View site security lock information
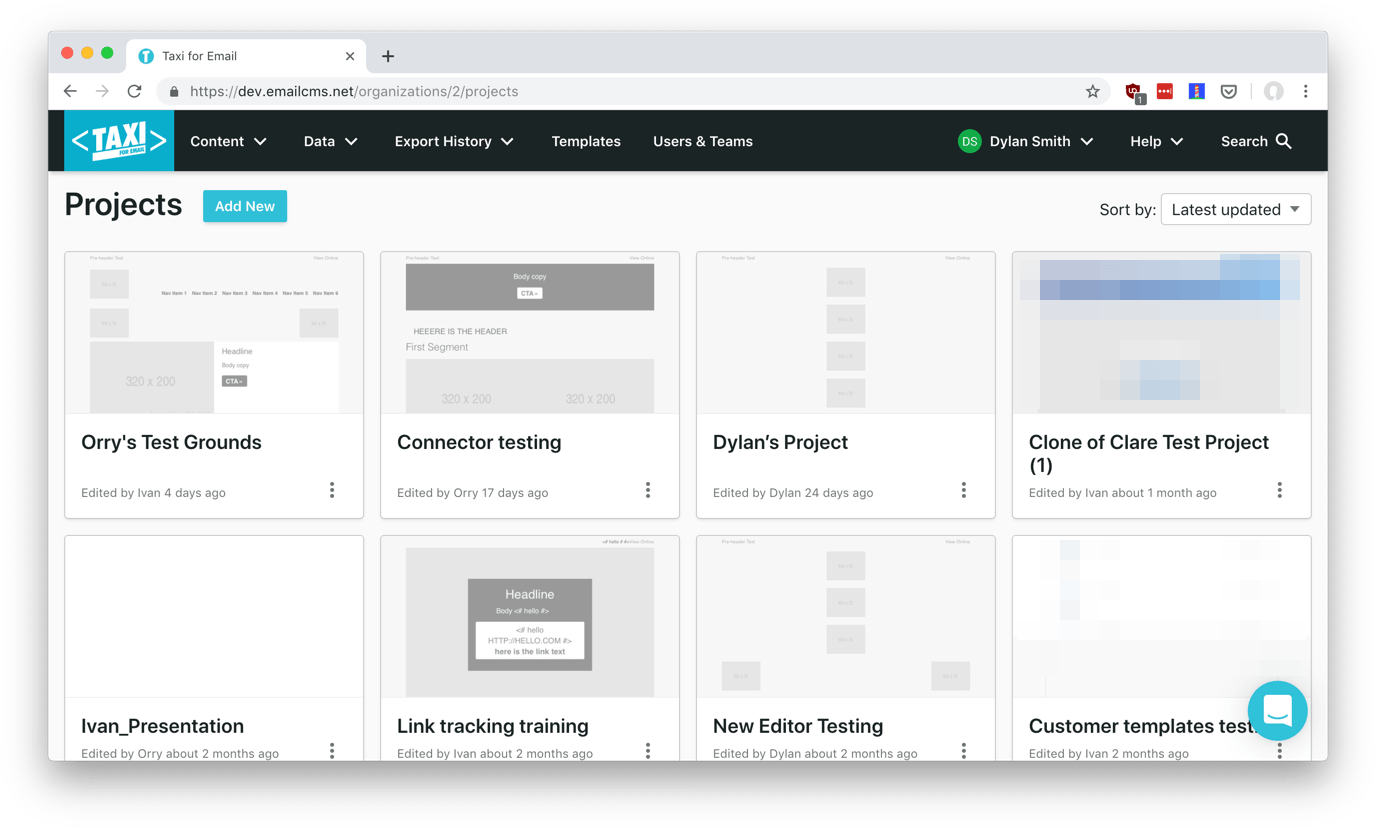 pos(174,91)
